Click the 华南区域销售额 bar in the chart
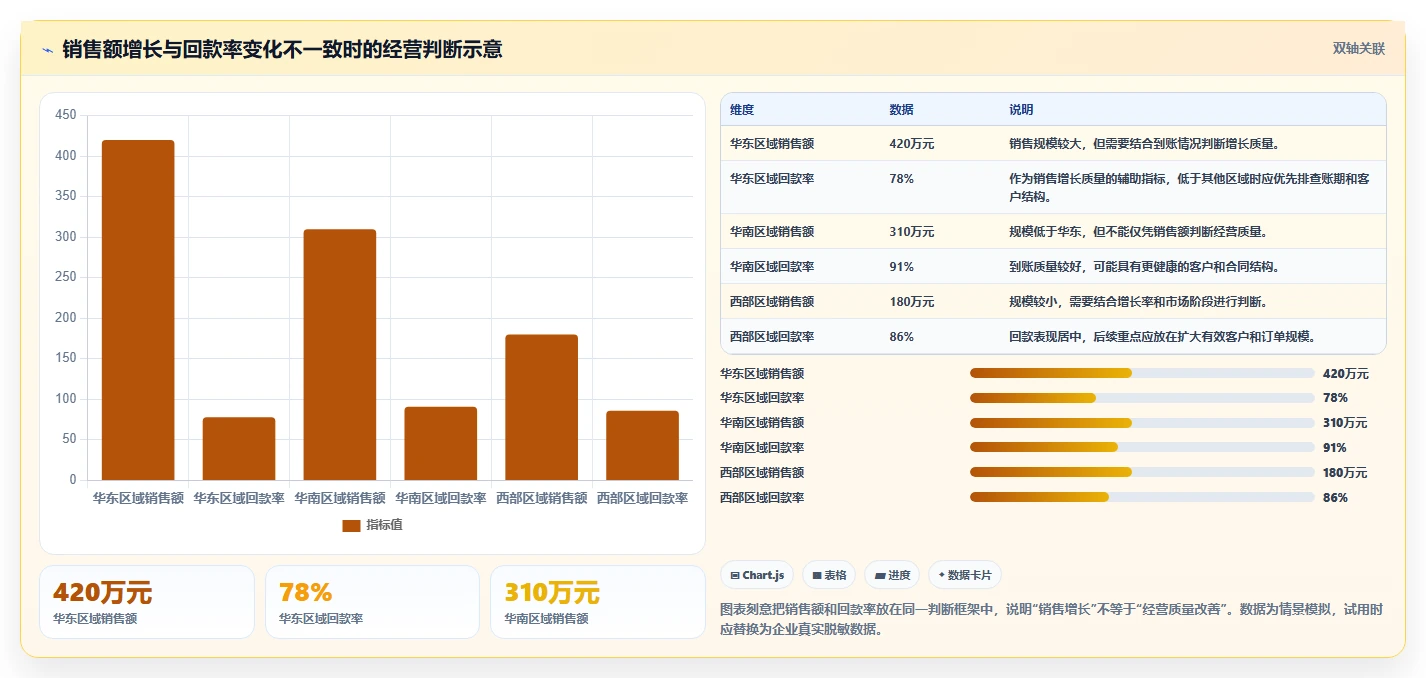The image size is (1426, 678). coord(340,355)
